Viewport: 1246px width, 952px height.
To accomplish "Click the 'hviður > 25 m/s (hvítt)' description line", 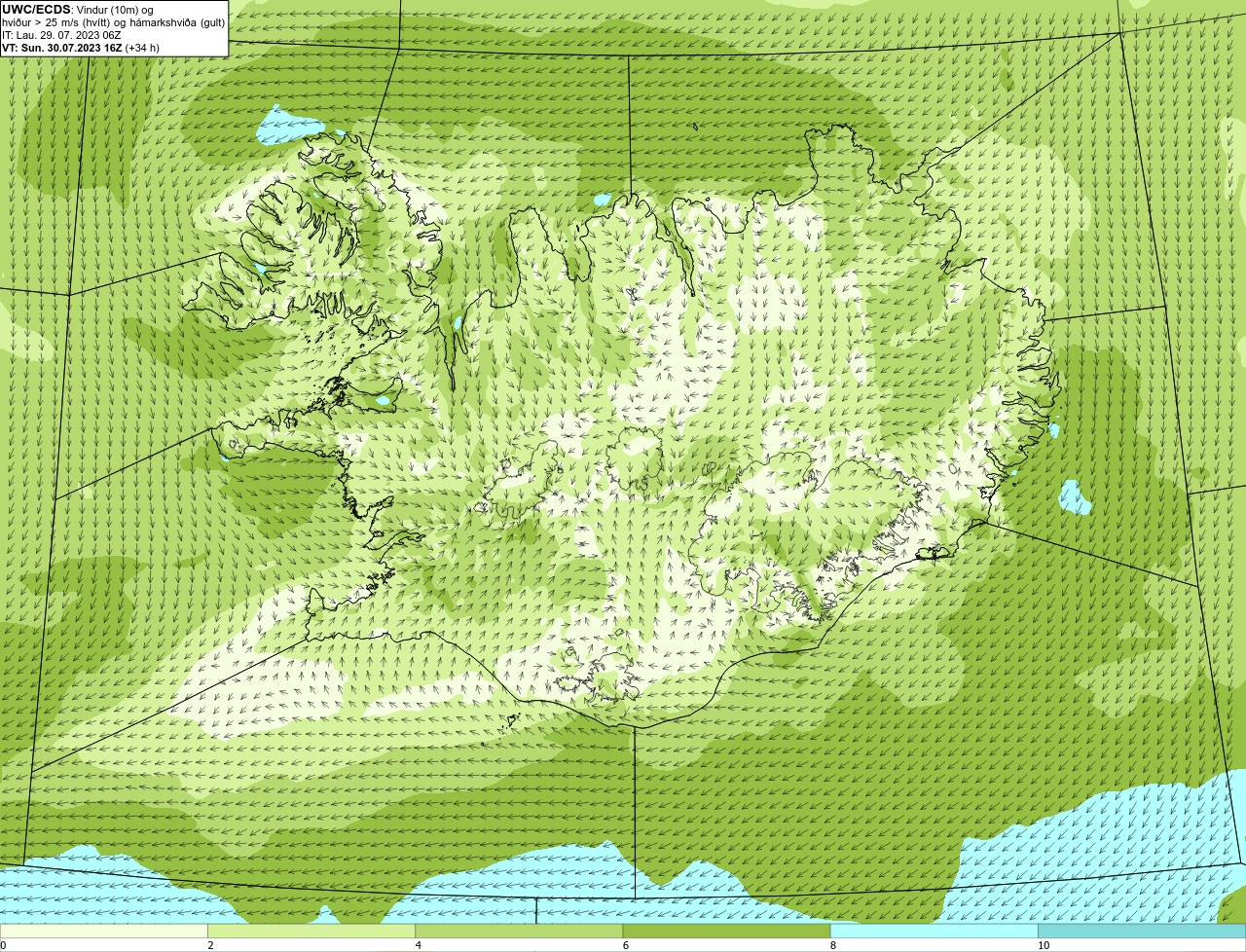I will (x=113, y=22).
